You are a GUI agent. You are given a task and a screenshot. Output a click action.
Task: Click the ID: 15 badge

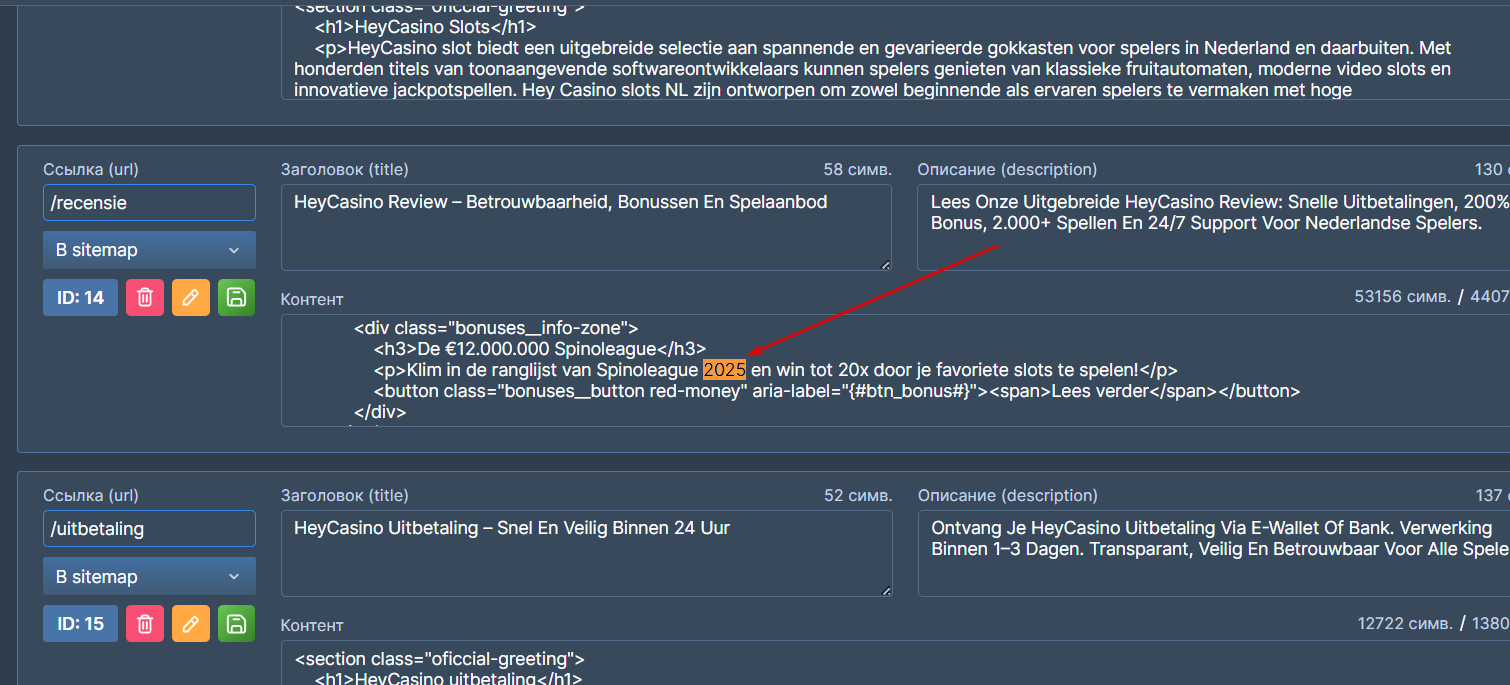click(80, 623)
